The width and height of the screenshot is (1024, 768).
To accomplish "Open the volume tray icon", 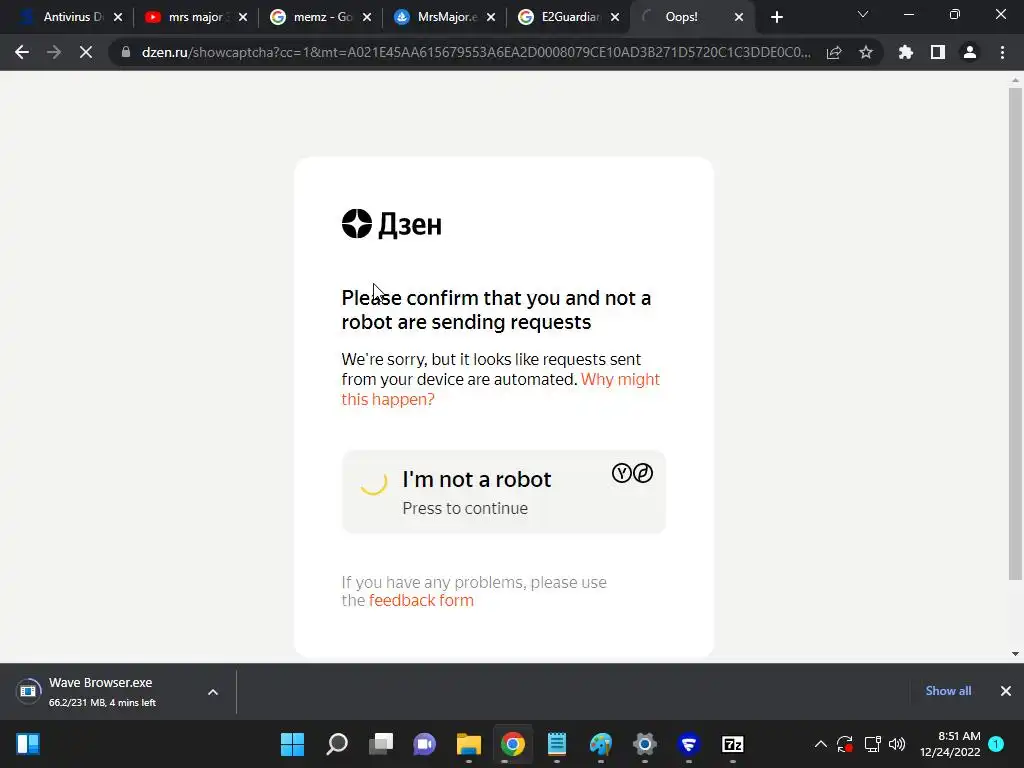I will 897,744.
